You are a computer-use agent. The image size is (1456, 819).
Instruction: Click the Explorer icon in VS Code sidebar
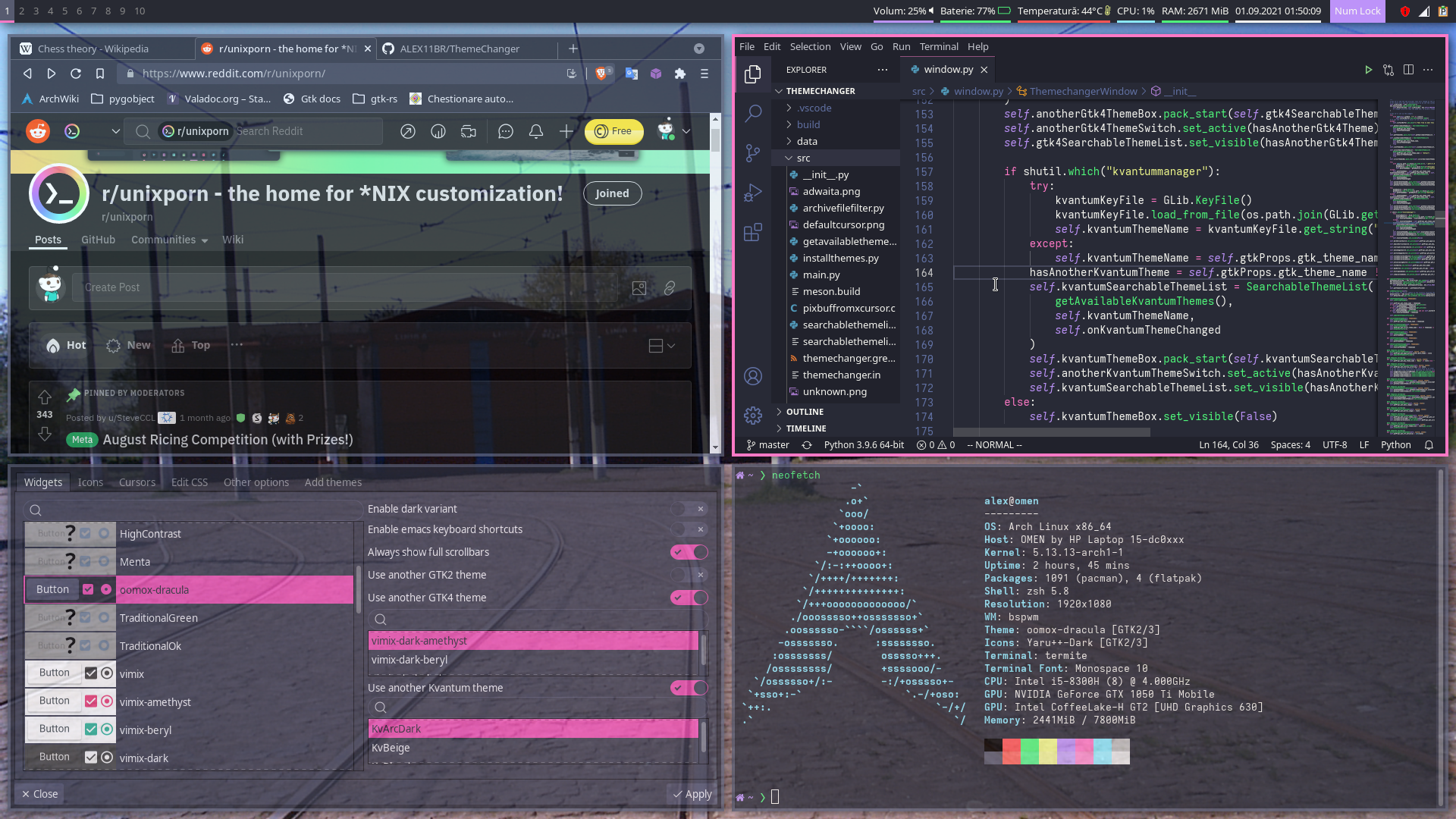click(753, 70)
